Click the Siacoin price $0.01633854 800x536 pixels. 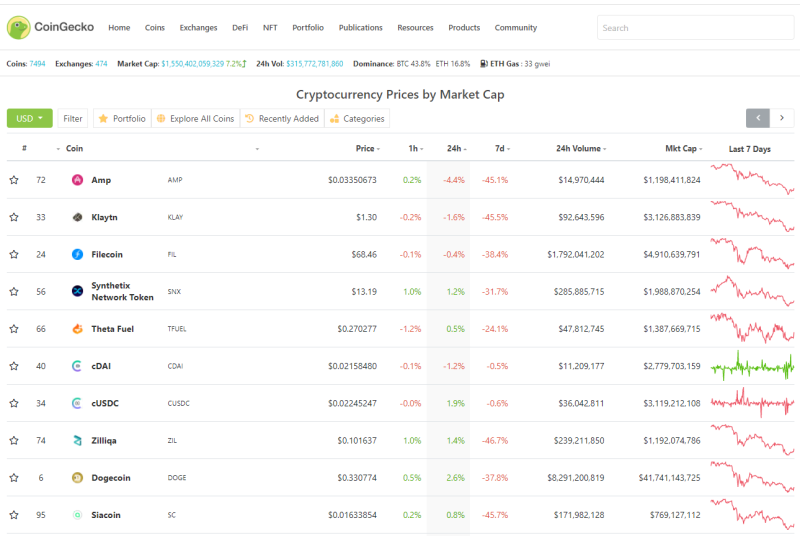[x=352, y=515]
